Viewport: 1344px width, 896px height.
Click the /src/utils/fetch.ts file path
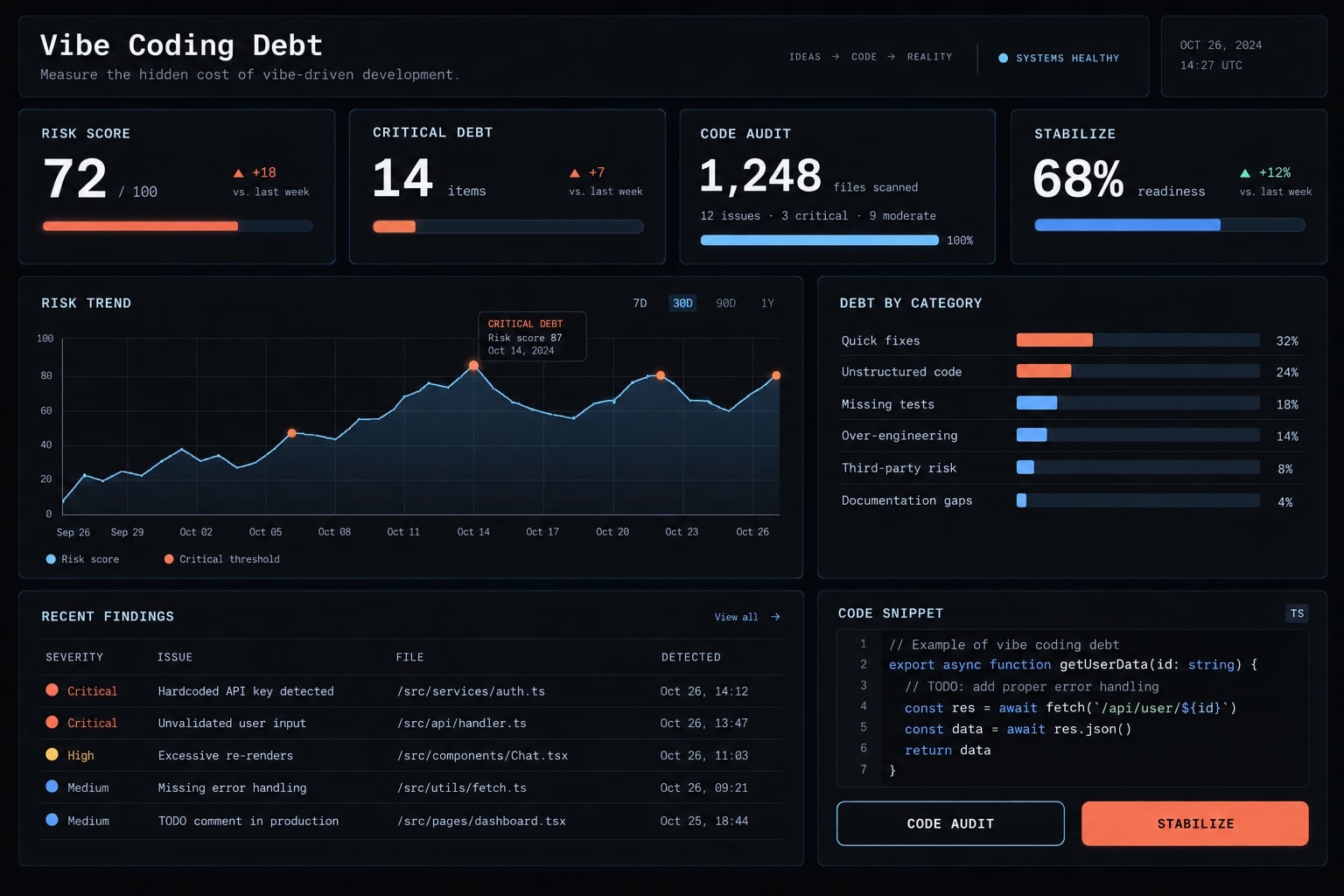pos(462,788)
